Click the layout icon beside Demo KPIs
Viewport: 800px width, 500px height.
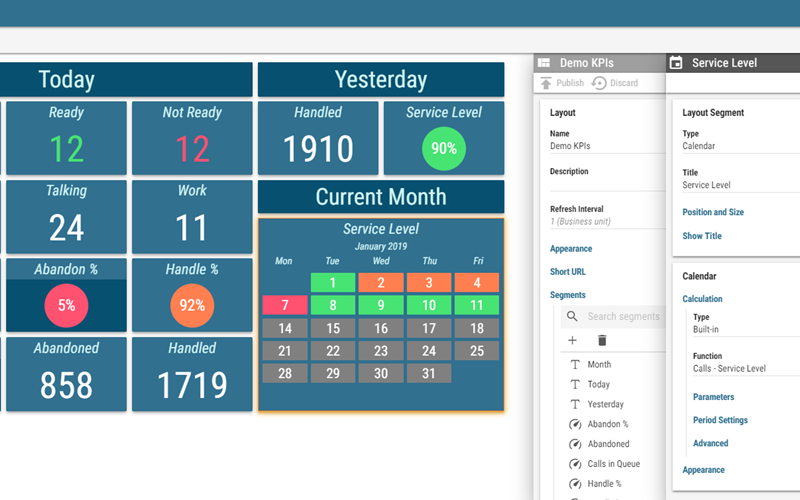point(545,62)
